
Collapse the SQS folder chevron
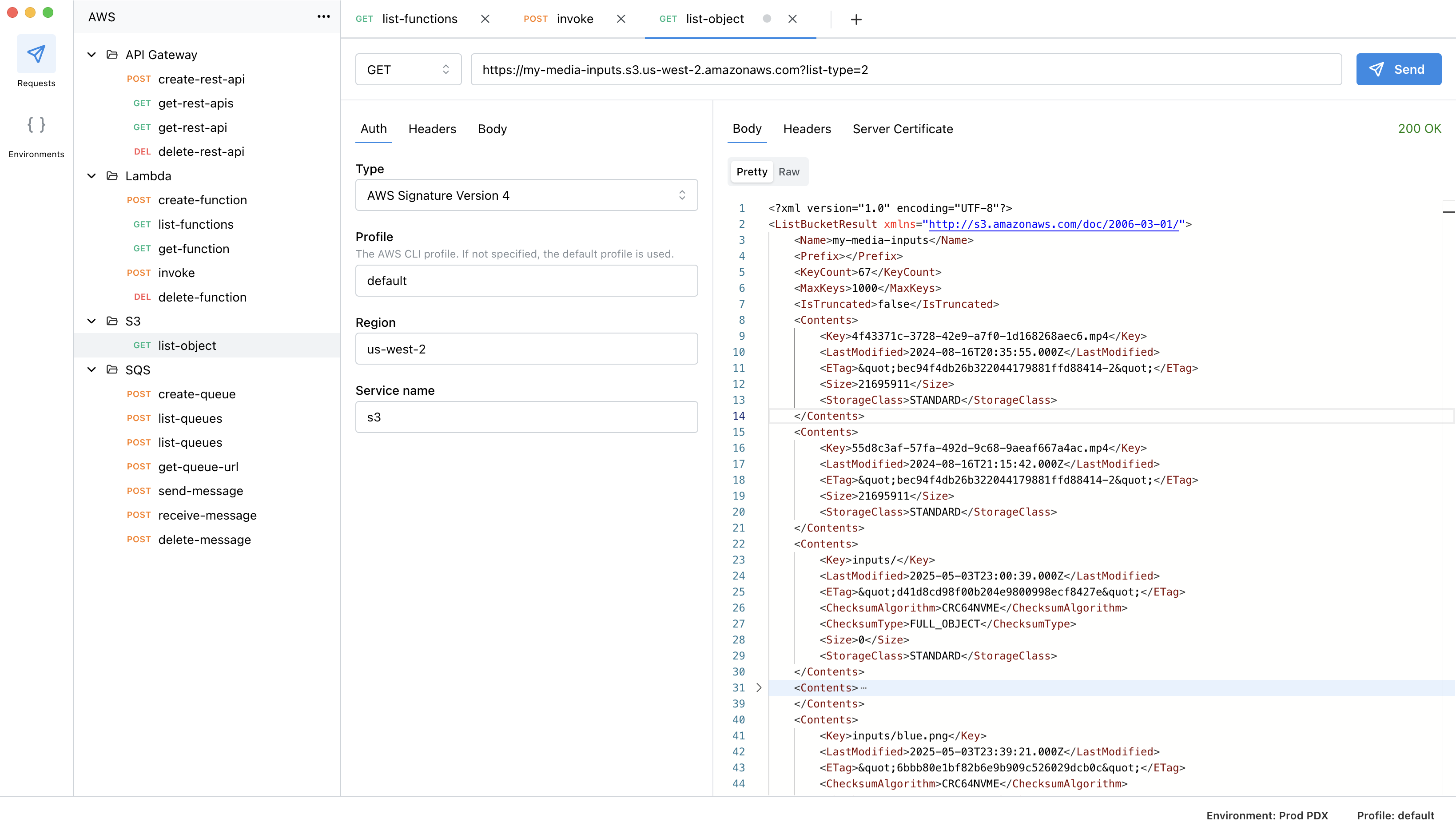pyautogui.click(x=91, y=369)
